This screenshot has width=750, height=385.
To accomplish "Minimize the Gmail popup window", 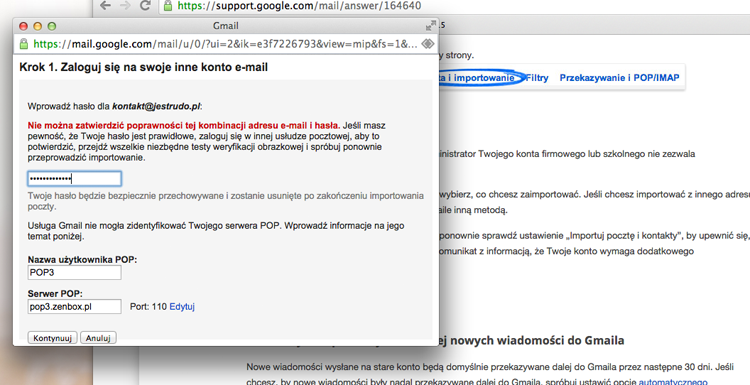I will pos(37,26).
